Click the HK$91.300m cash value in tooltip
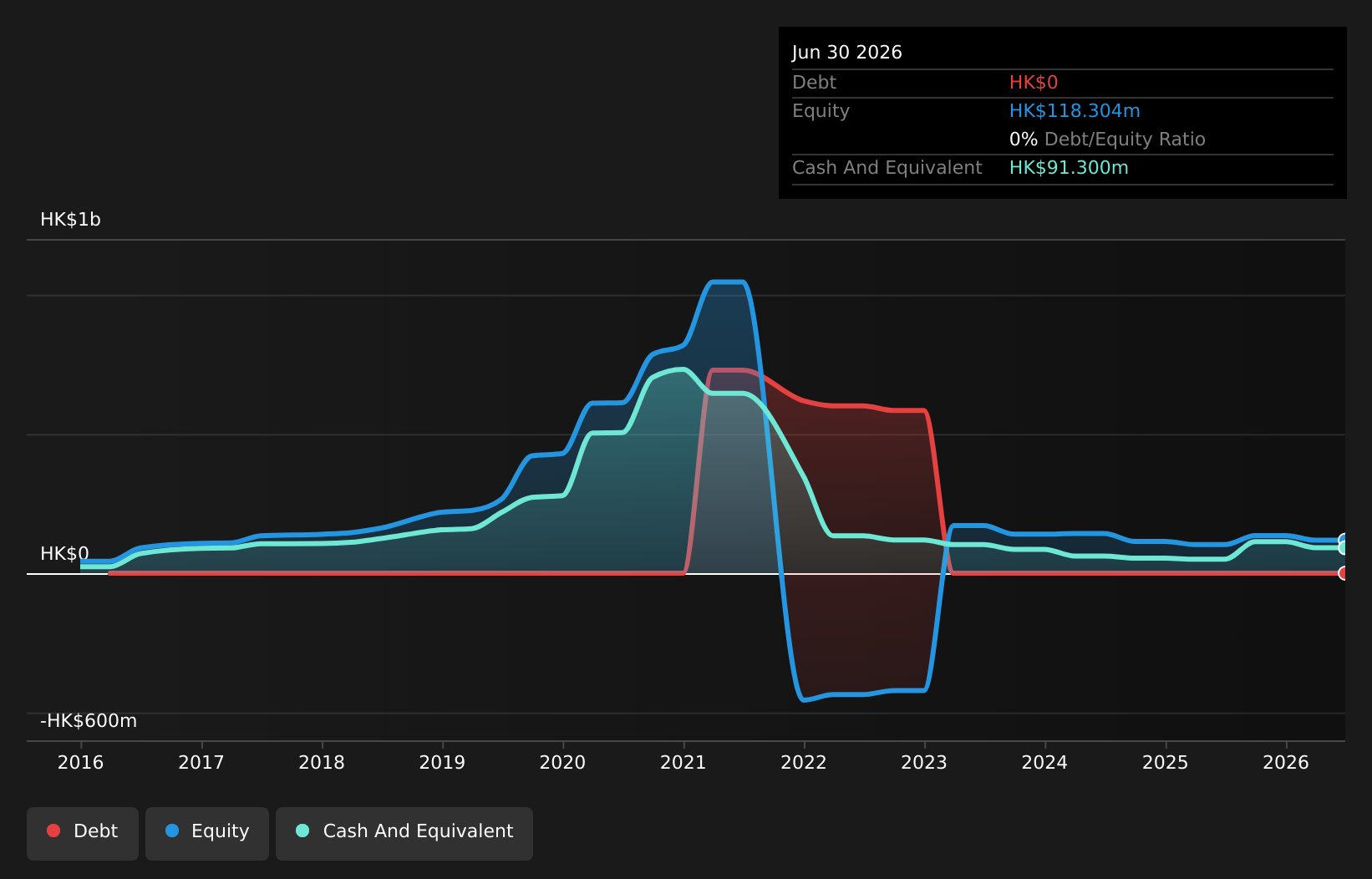 pos(1069,167)
